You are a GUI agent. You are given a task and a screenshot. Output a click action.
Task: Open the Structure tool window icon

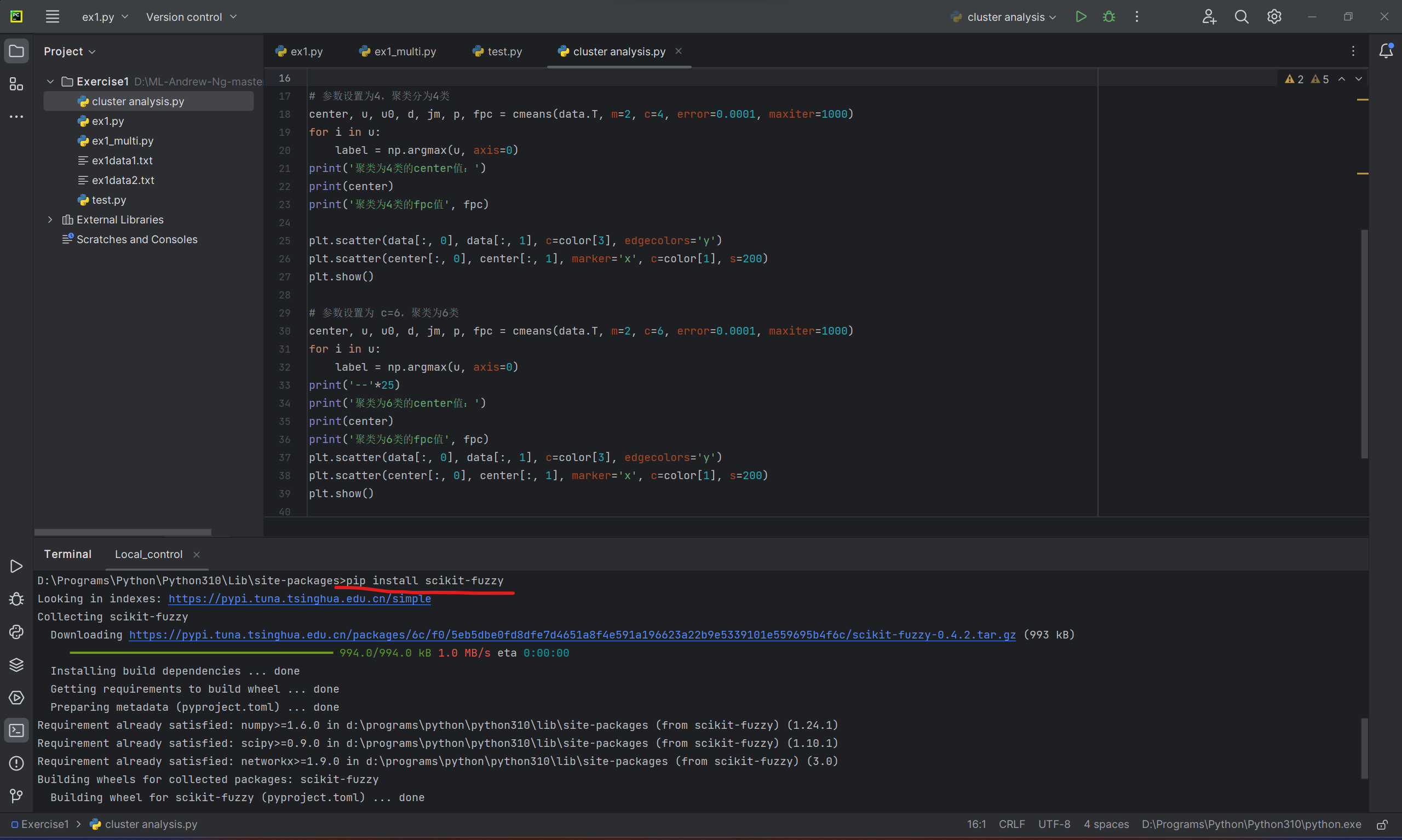(16, 84)
